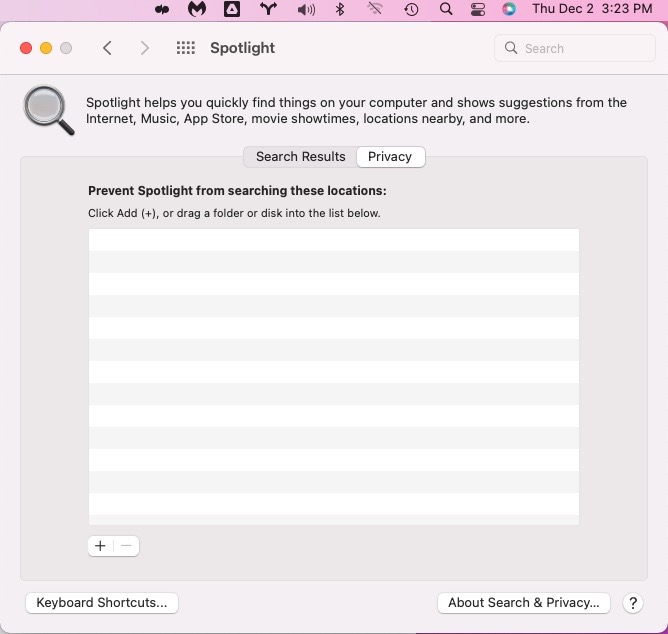Image resolution: width=668 pixels, height=634 pixels.
Task: Open Control Center in menu bar
Action: [x=478, y=9]
